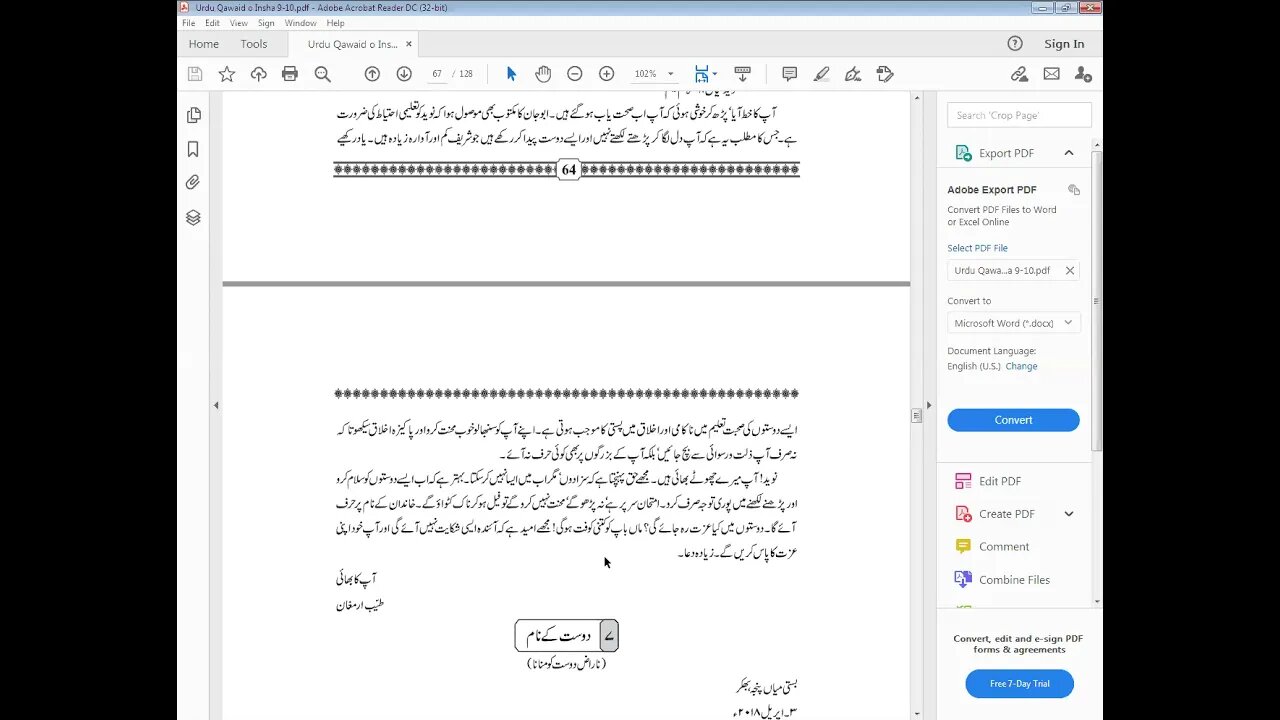
Task: Close the Urdu Qawaid o Insha tab
Action: coord(409,44)
